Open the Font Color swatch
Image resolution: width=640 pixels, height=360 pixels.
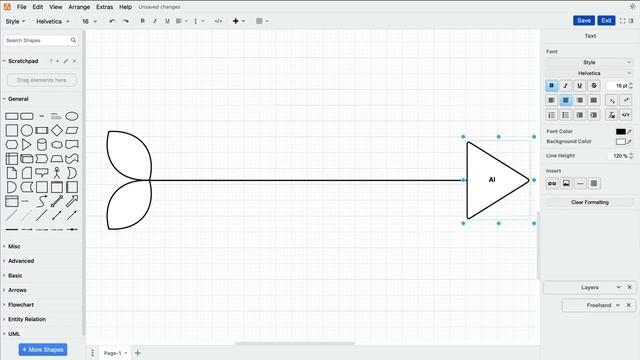pos(620,131)
